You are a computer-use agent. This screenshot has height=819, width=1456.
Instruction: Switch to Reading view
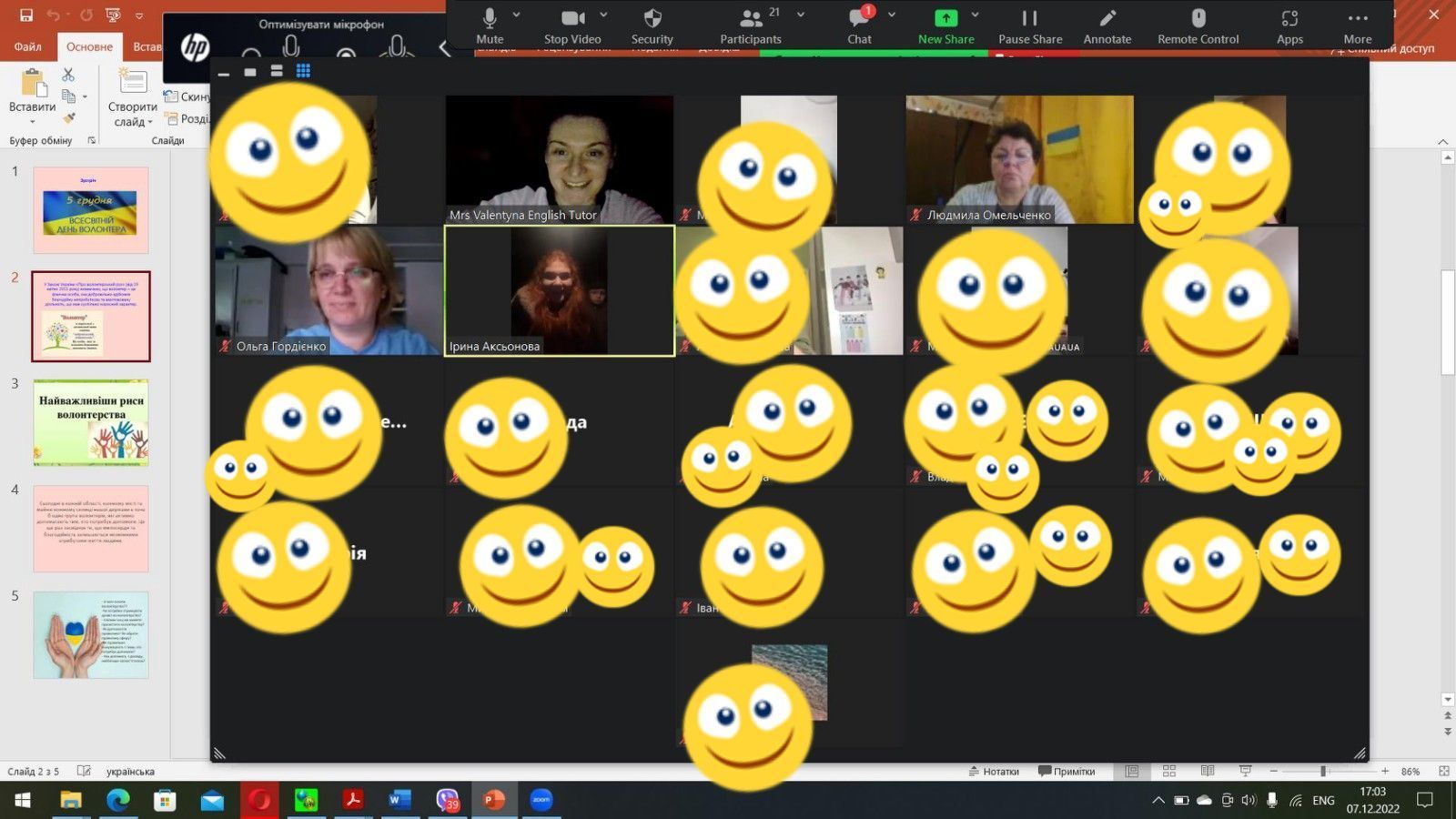click(x=1208, y=772)
